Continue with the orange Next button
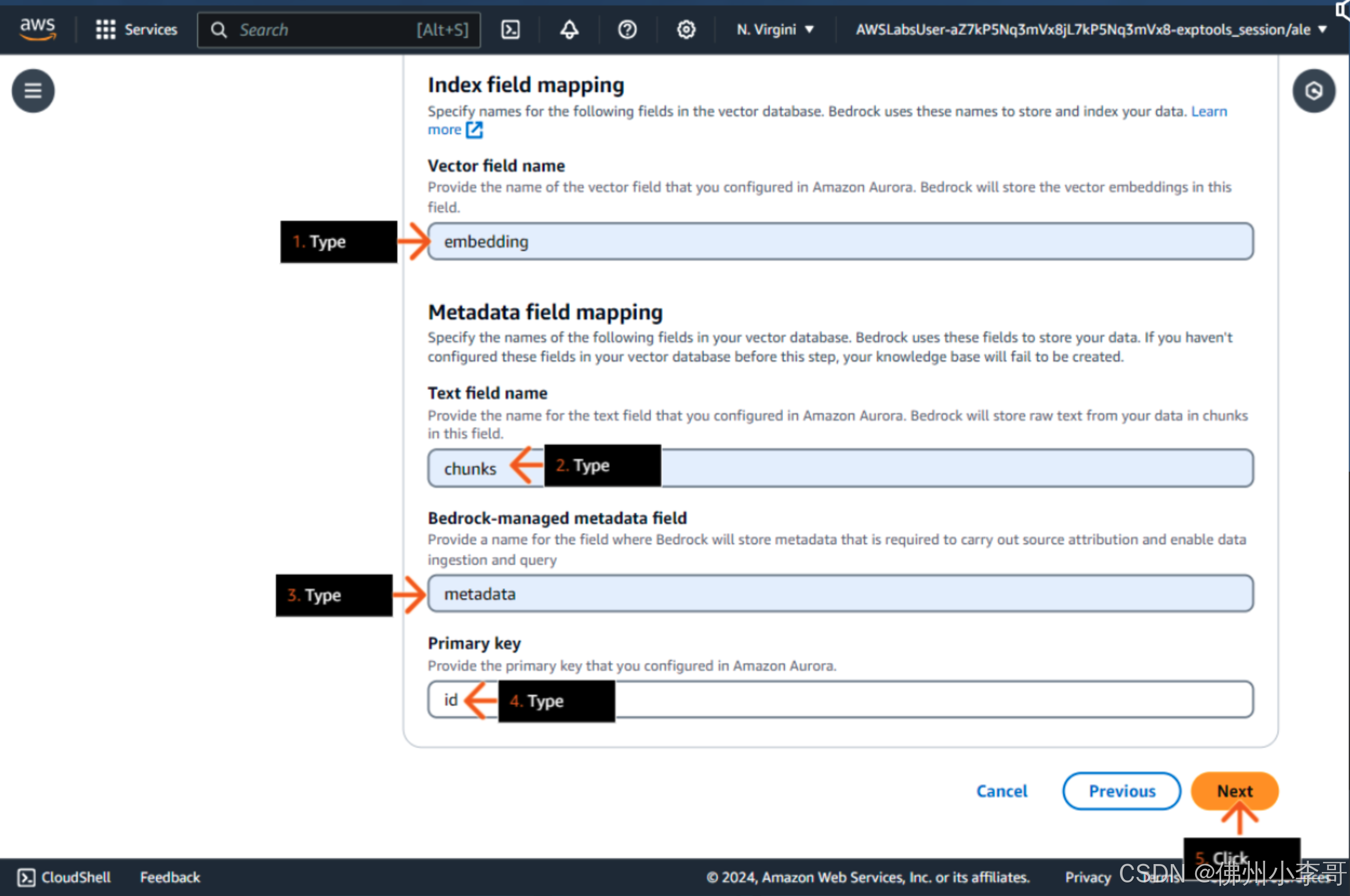The image size is (1350, 896). [x=1235, y=791]
